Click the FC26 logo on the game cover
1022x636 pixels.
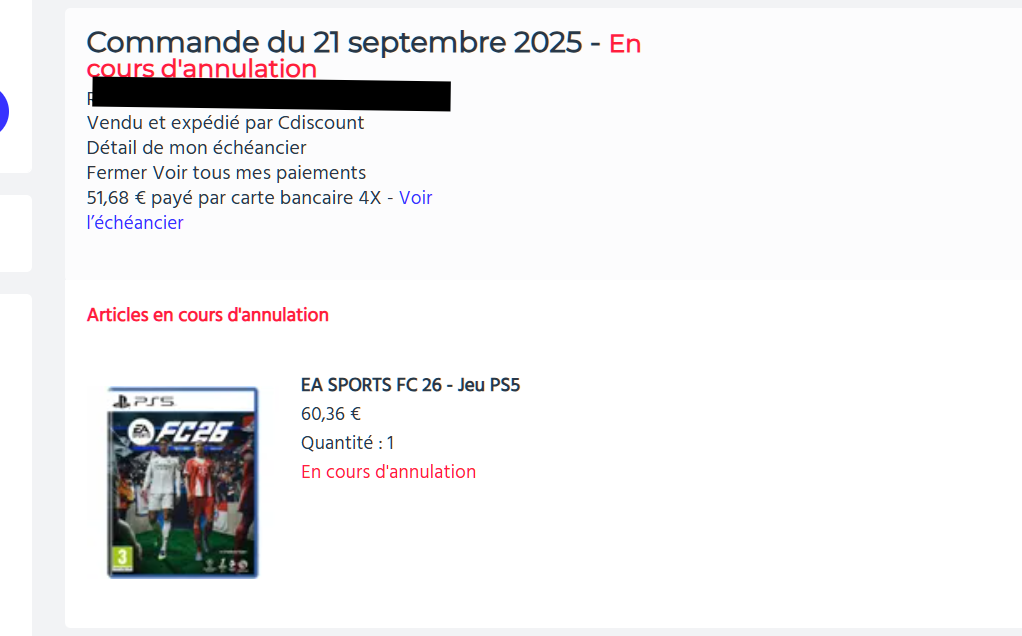click(193, 433)
